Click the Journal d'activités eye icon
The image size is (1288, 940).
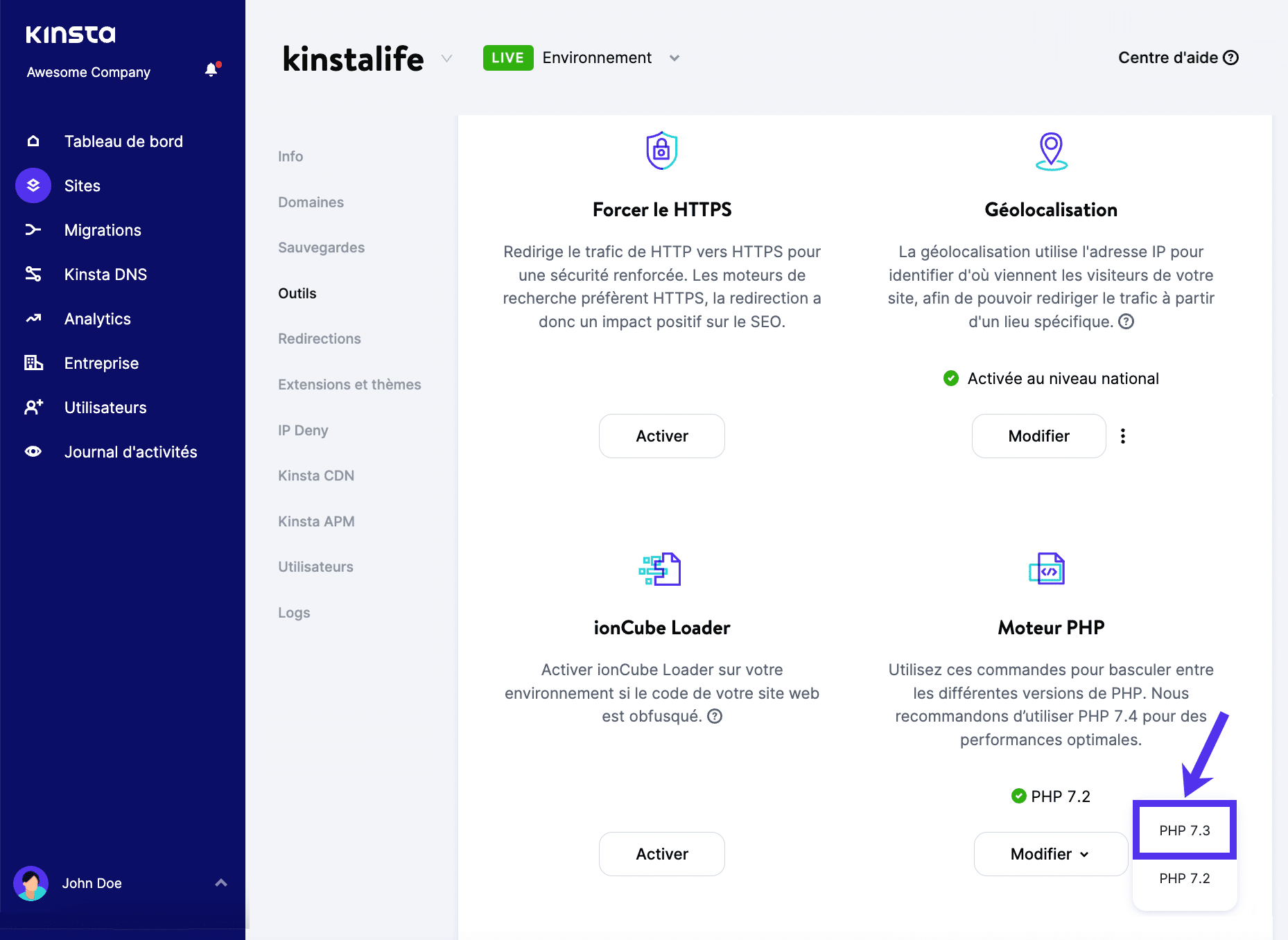(33, 452)
